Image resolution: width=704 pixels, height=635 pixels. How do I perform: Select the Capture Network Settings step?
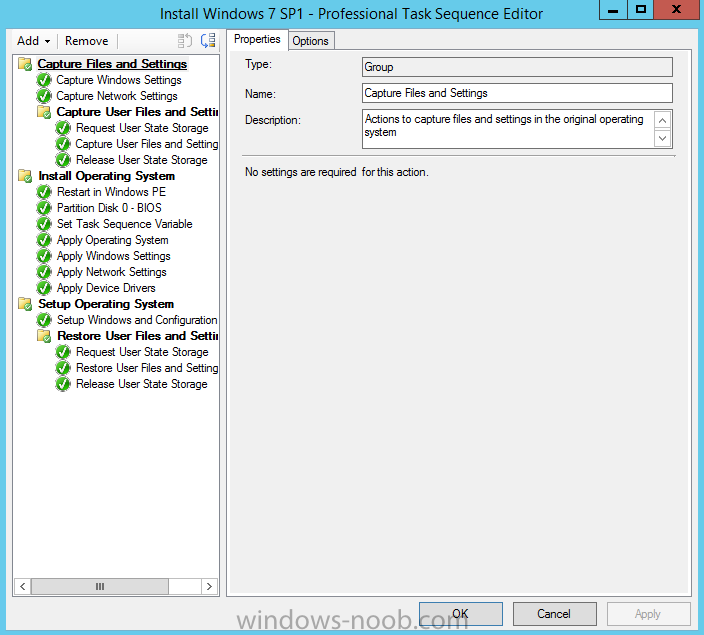point(117,96)
